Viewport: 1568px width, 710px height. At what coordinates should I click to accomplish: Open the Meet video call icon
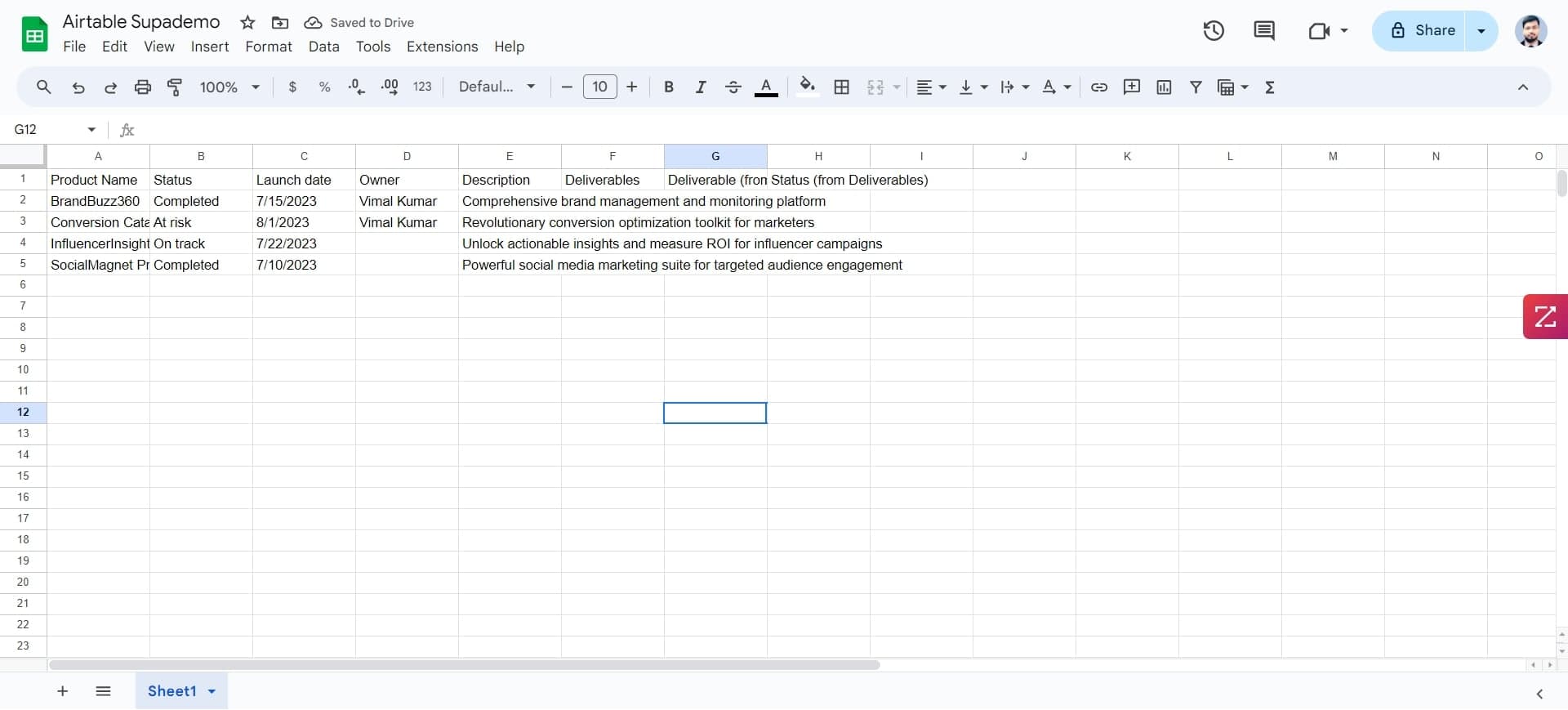1327,31
